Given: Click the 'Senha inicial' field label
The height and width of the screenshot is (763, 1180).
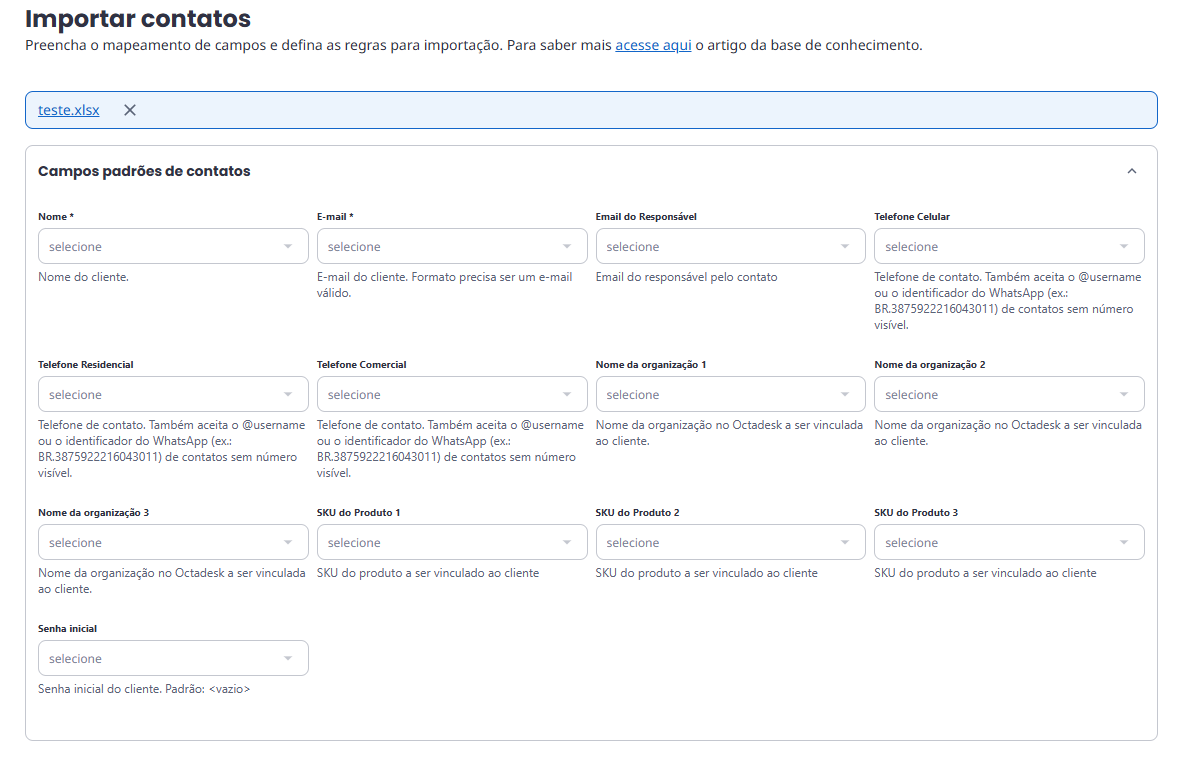Looking at the screenshot, I should (68, 629).
